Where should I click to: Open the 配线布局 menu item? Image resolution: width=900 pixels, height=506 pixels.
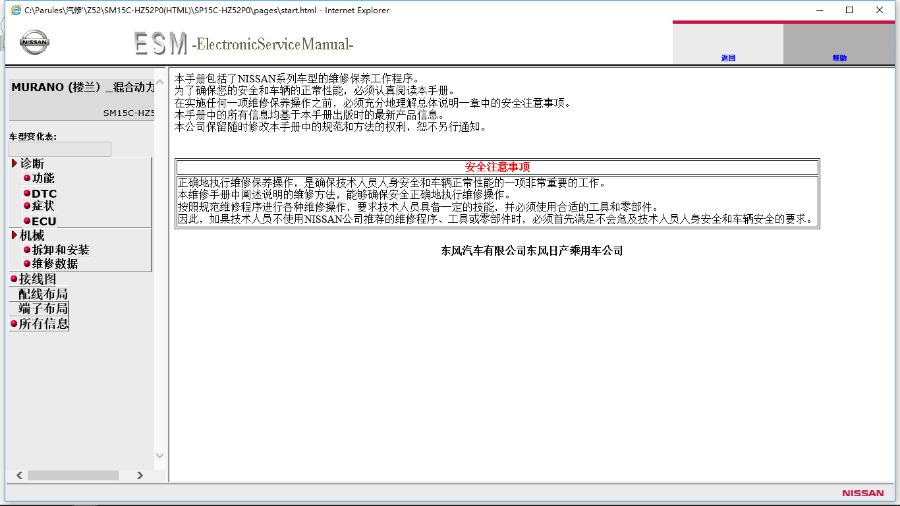coord(43,294)
